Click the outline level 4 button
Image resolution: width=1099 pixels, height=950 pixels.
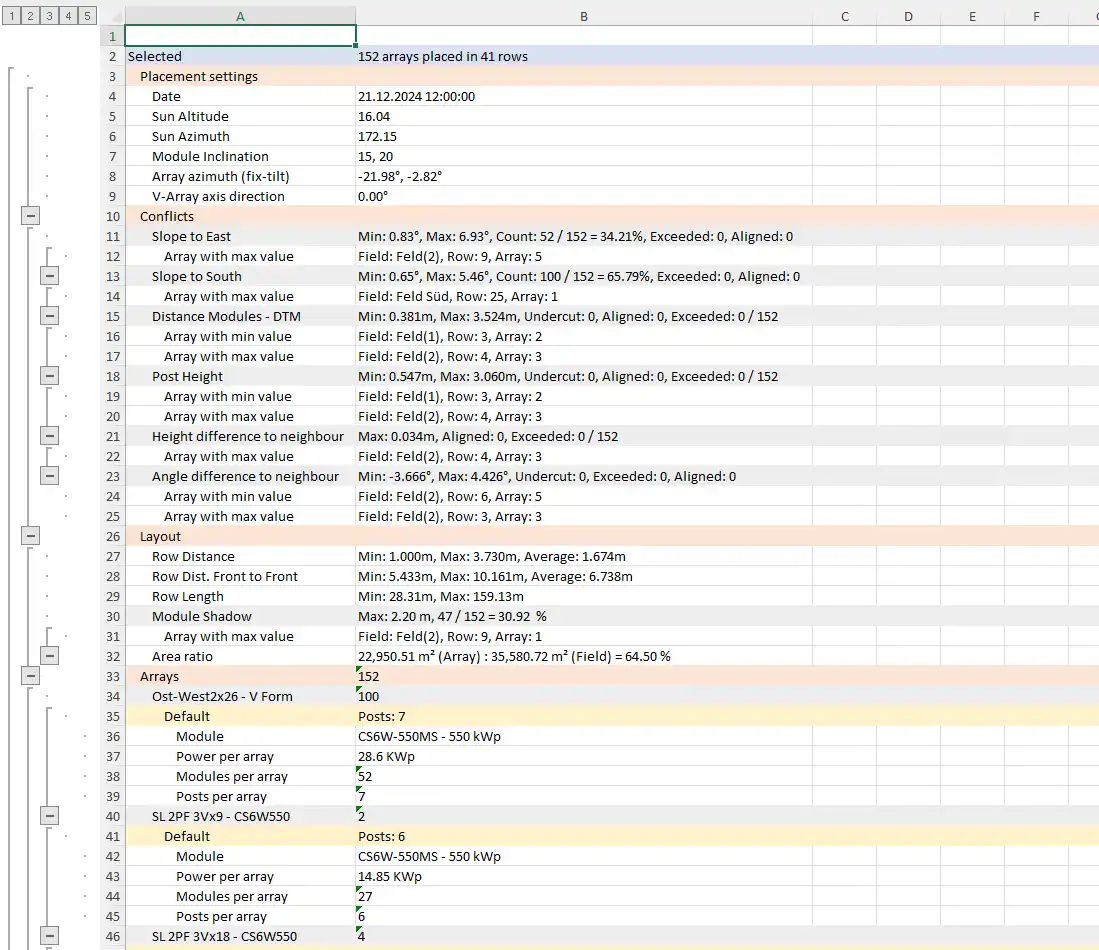coord(67,16)
